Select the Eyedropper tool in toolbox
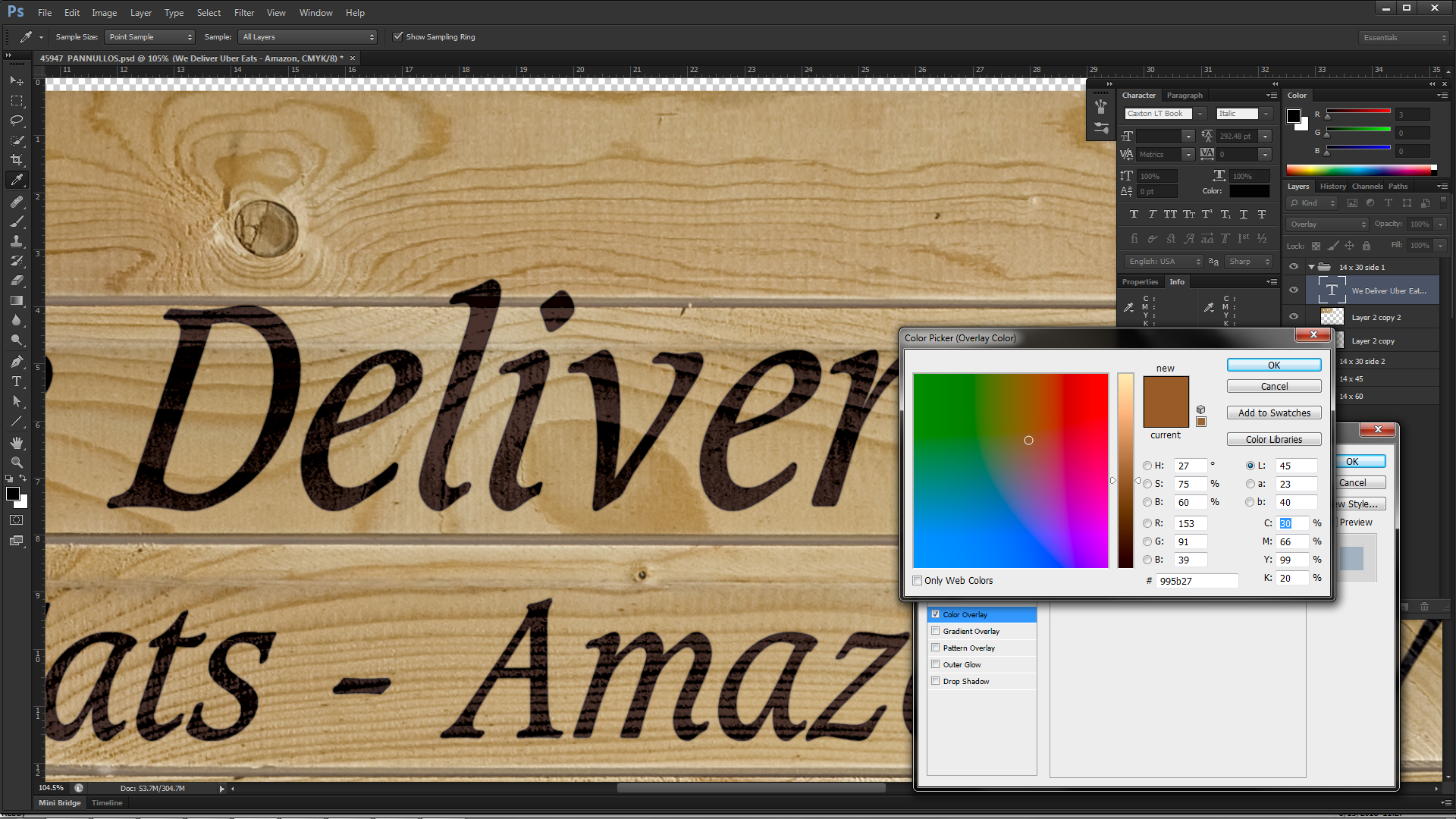 (x=16, y=180)
